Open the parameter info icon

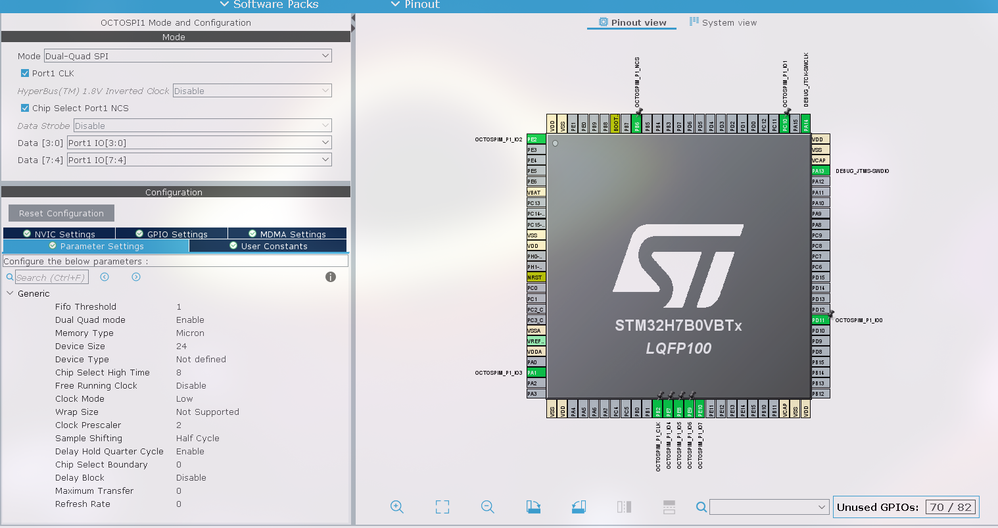click(x=330, y=277)
